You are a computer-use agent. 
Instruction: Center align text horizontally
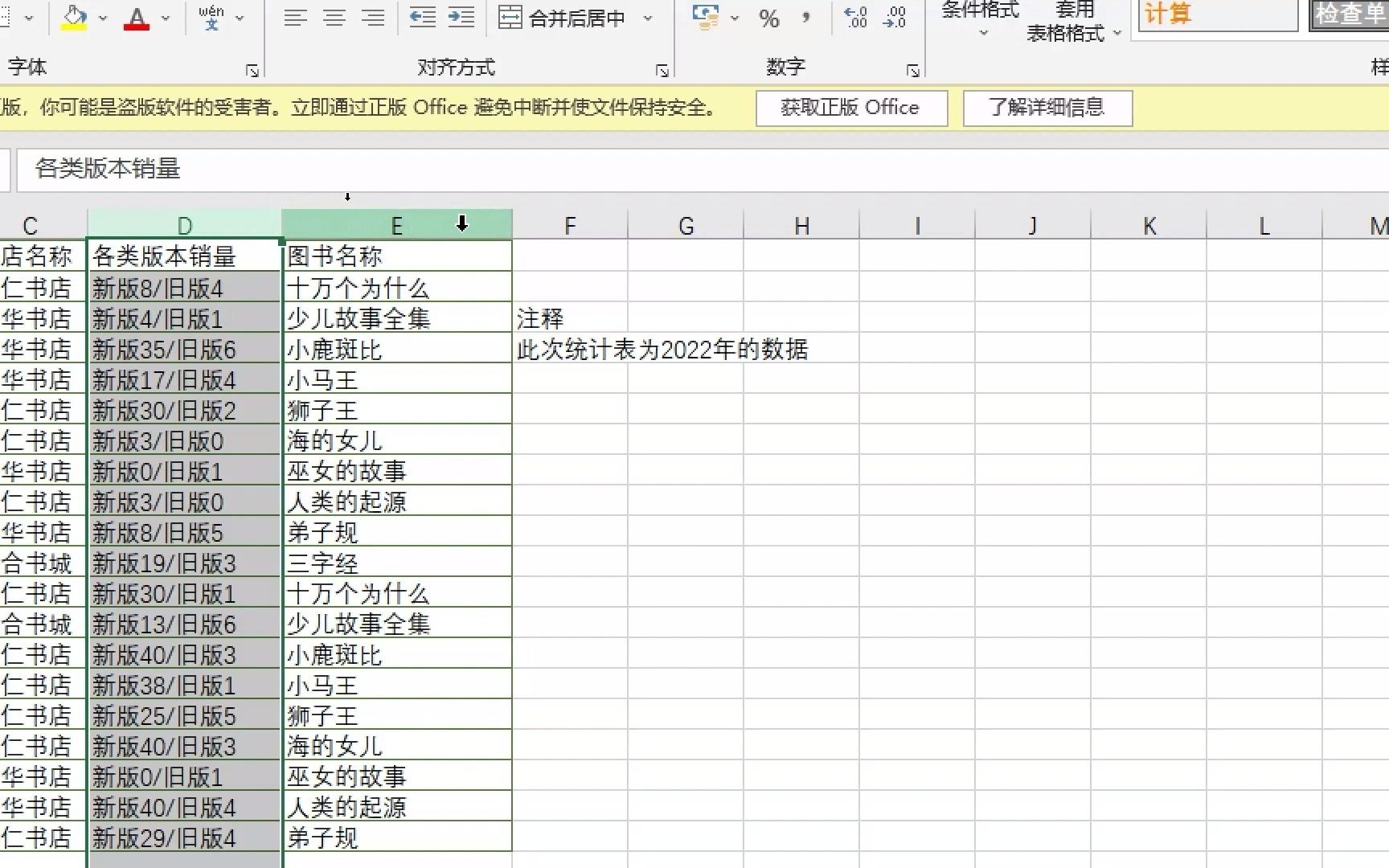[334, 18]
